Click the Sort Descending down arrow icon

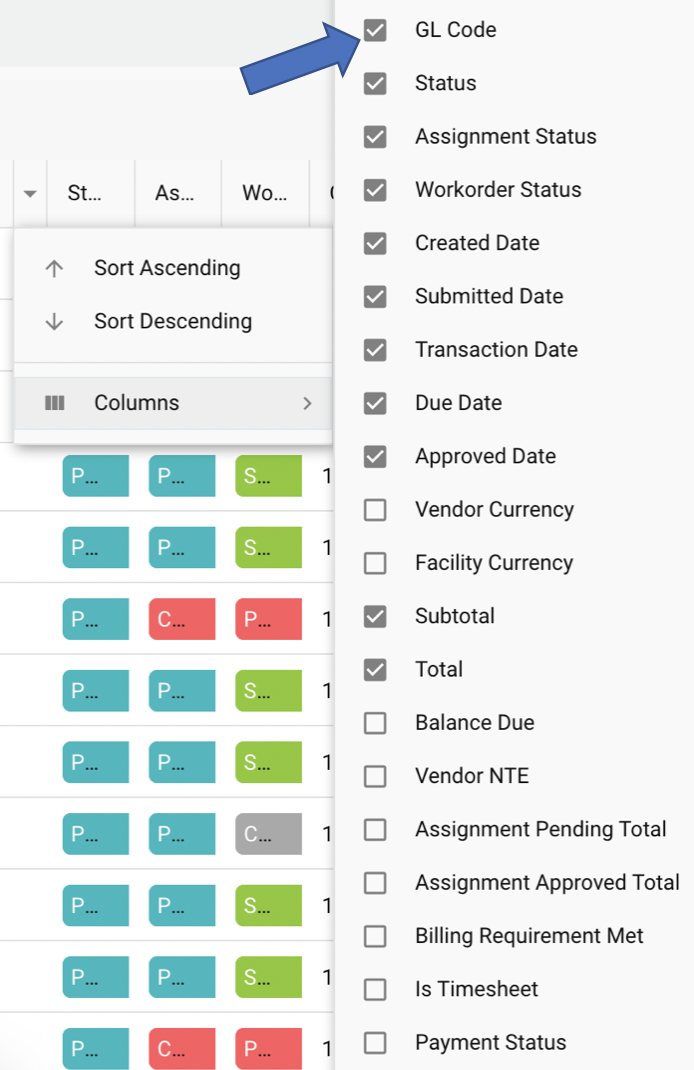pos(55,322)
